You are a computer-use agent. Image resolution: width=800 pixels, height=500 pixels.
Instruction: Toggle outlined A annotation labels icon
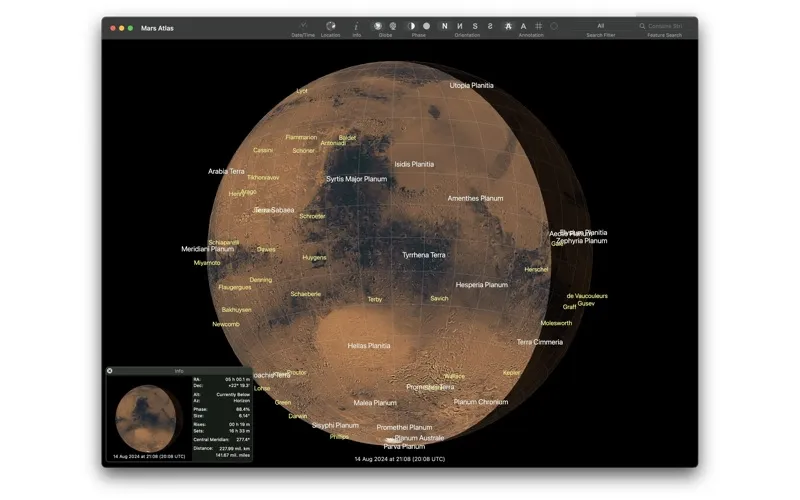[508, 26]
